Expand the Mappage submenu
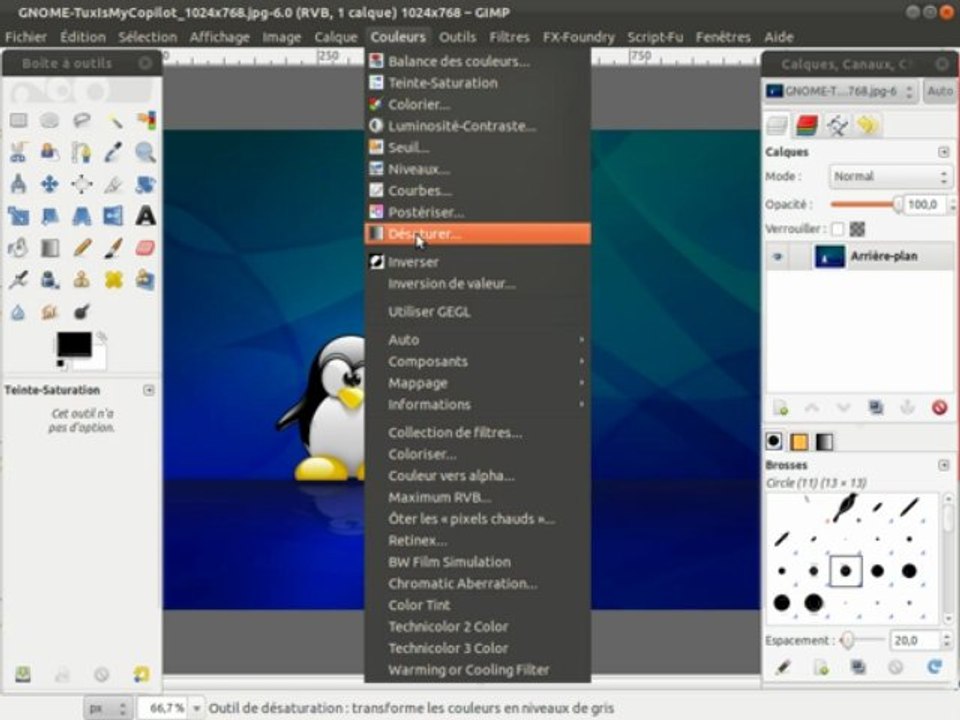Image resolution: width=960 pixels, height=720 pixels. pos(478,383)
